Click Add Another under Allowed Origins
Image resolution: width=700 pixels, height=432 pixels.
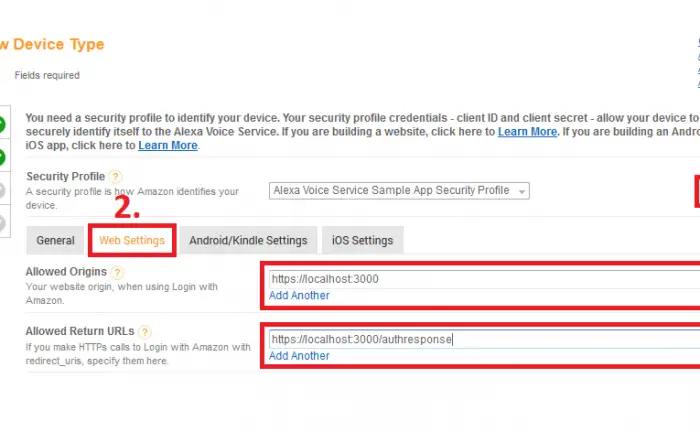coord(299,295)
